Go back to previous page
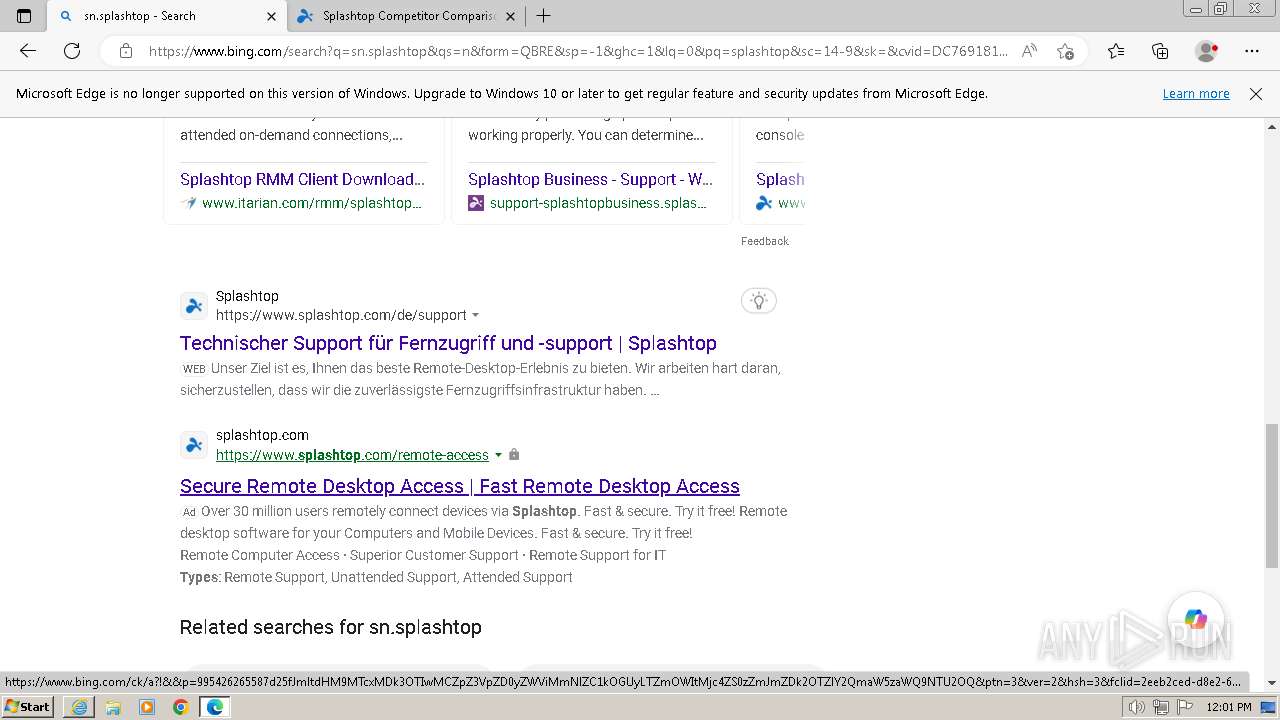 (x=28, y=51)
